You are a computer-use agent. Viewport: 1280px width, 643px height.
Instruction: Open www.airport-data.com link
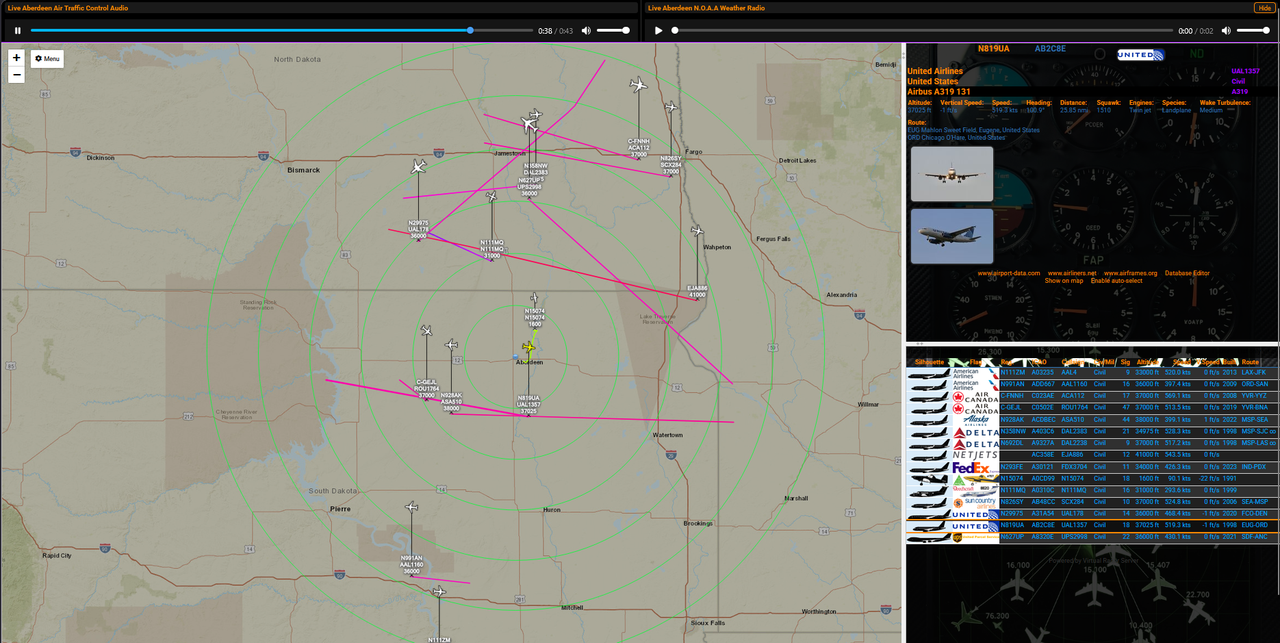tap(1008, 273)
